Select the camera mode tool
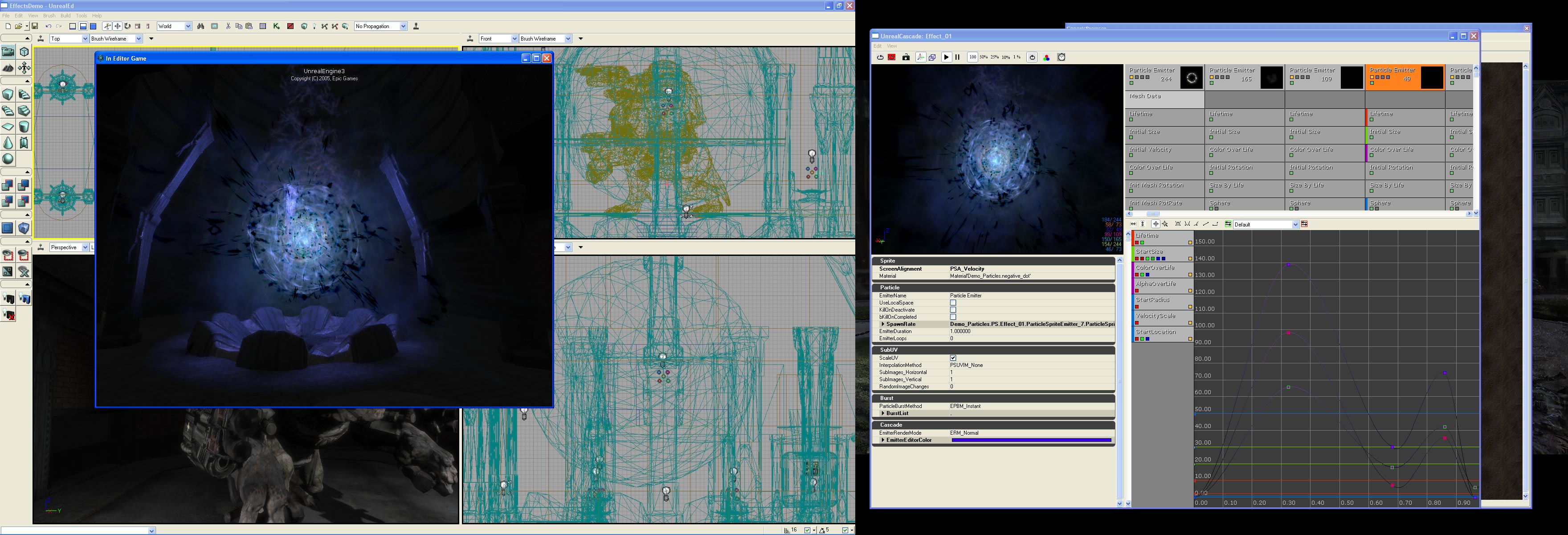The width and height of the screenshot is (1568, 535). [8, 52]
